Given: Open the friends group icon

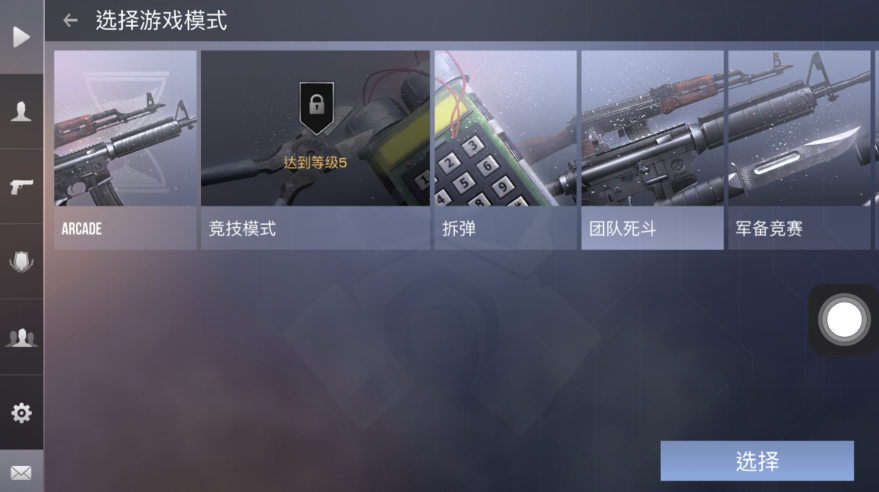Looking at the screenshot, I should click(x=21, y=337).
